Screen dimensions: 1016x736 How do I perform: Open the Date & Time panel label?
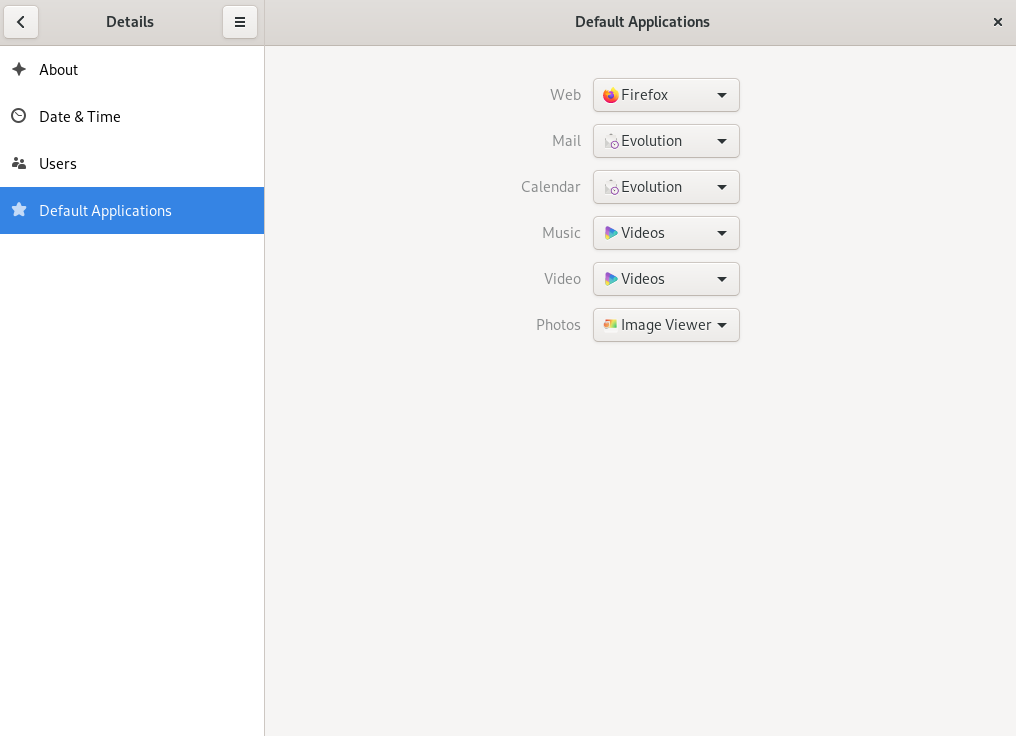[80, 117]
